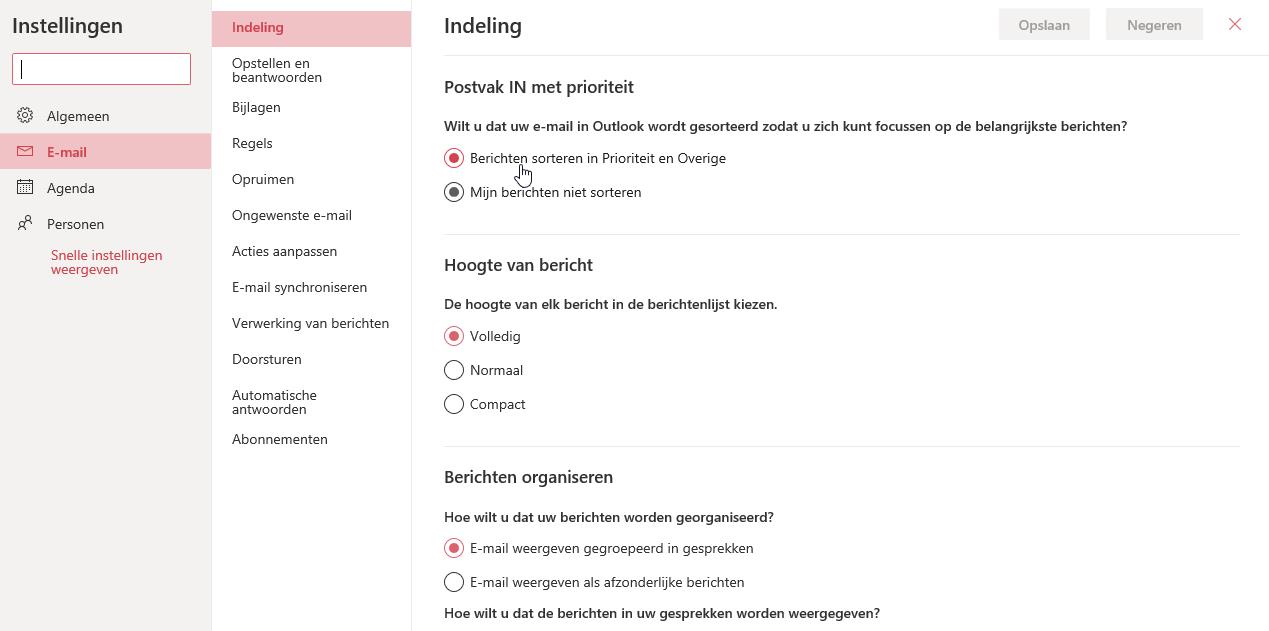Open the Regels settings section
The width and height of the screenshot is (1269, 631).
(252, 143)
